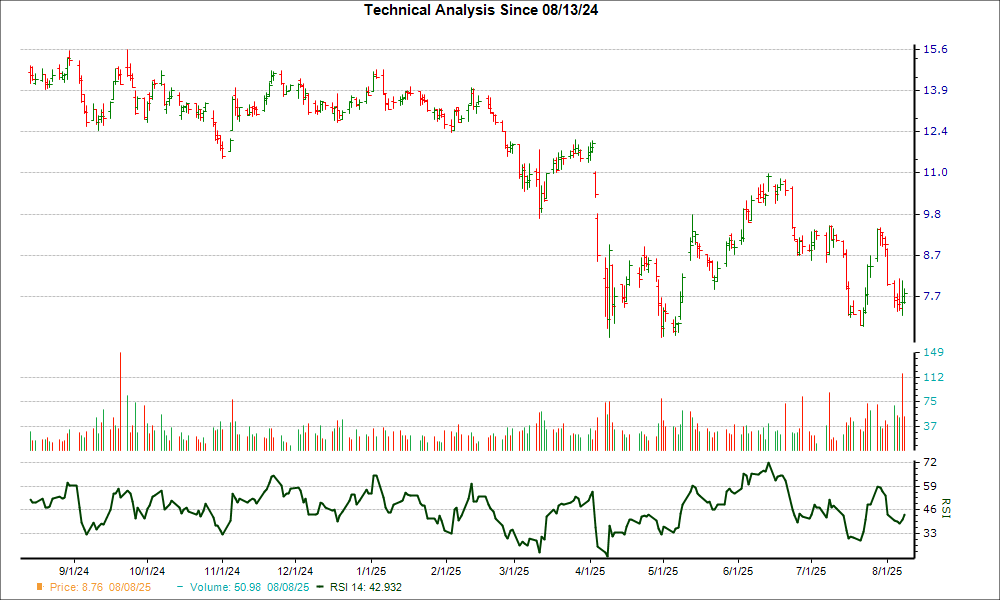Click the 46 RSI axis label
This screenshot has width=1000, height=600.
[x=930, y=509]
